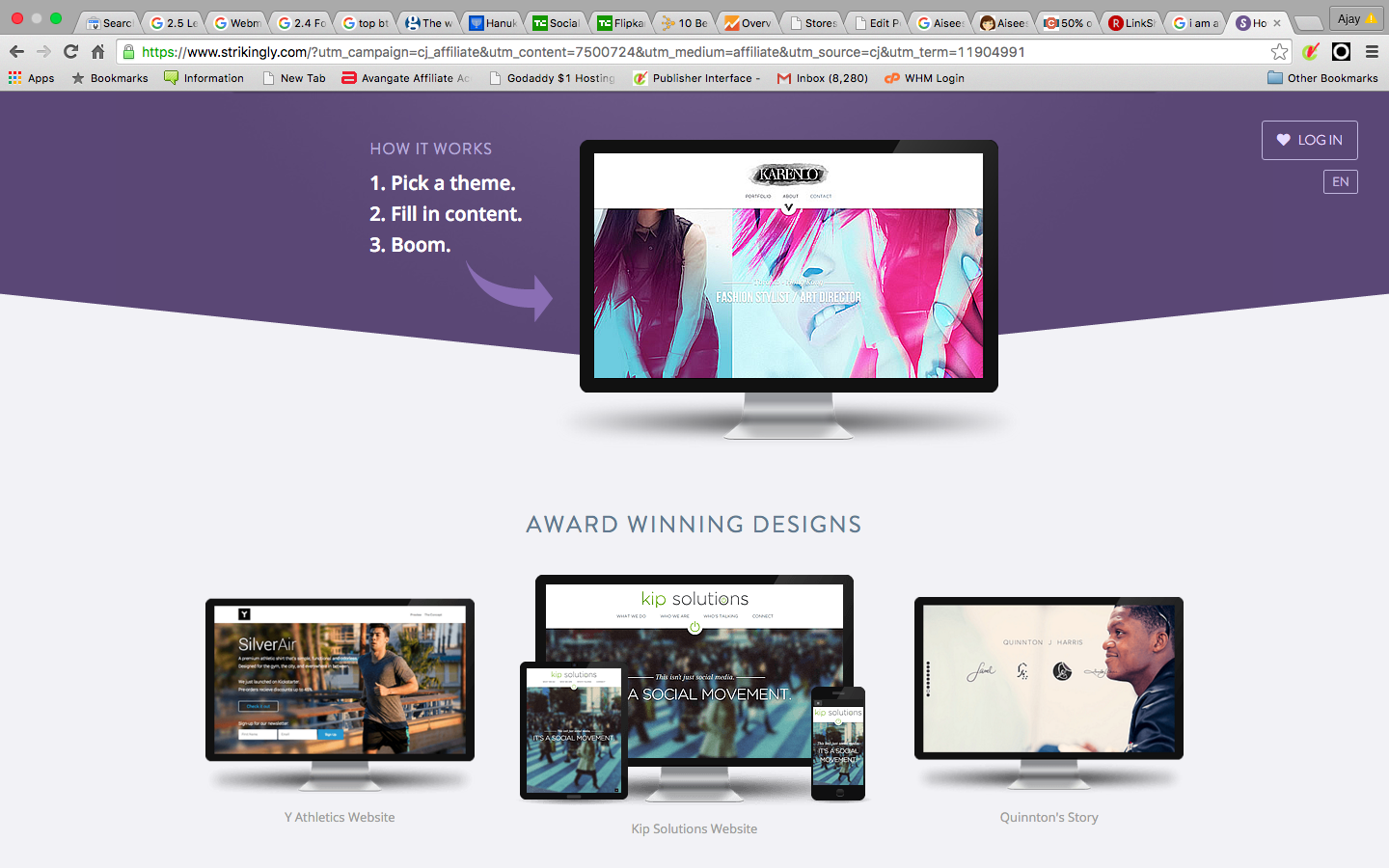Open the WHM Login bookmark
Viewport: 1389px width, 868px height.
coord(924,78)
